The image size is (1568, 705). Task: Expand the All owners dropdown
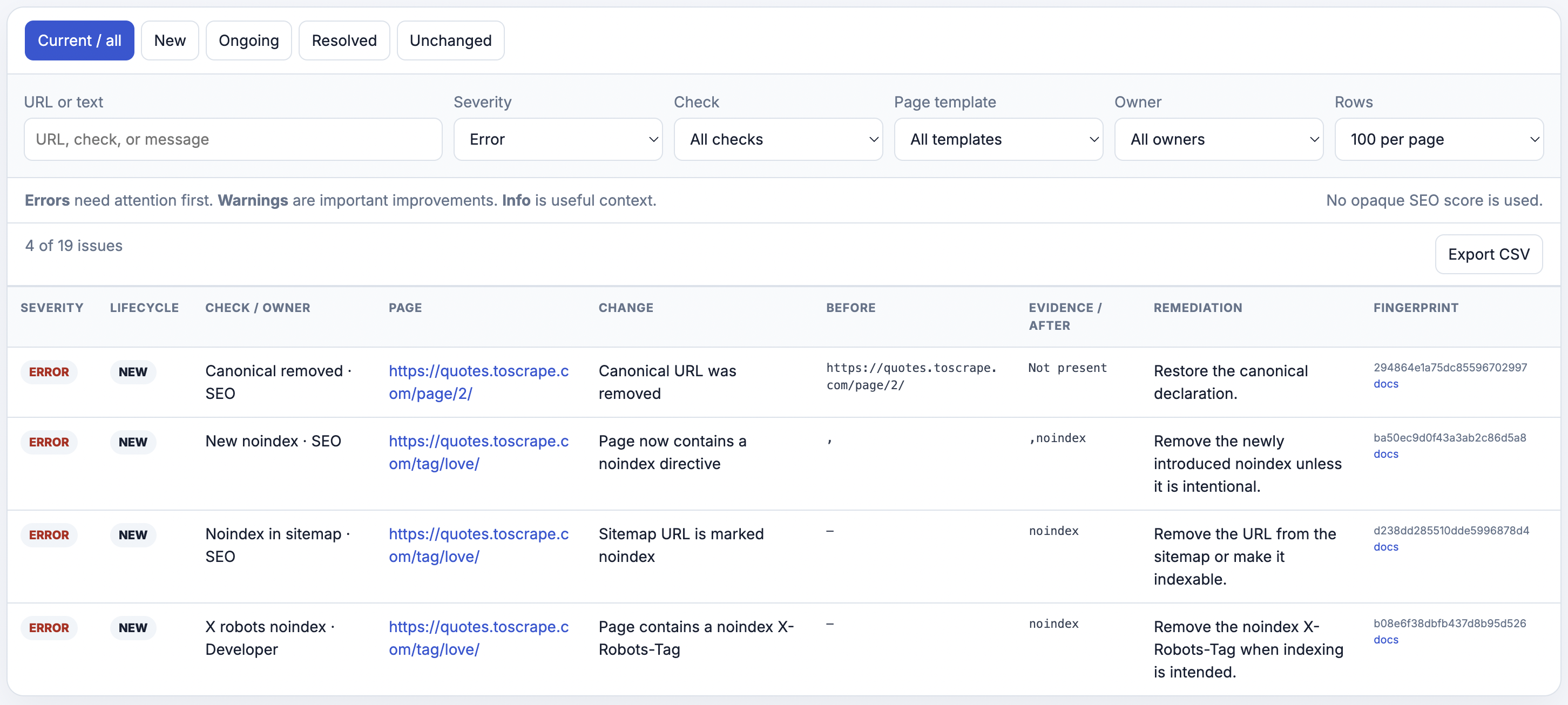[x=1219, y=139]
